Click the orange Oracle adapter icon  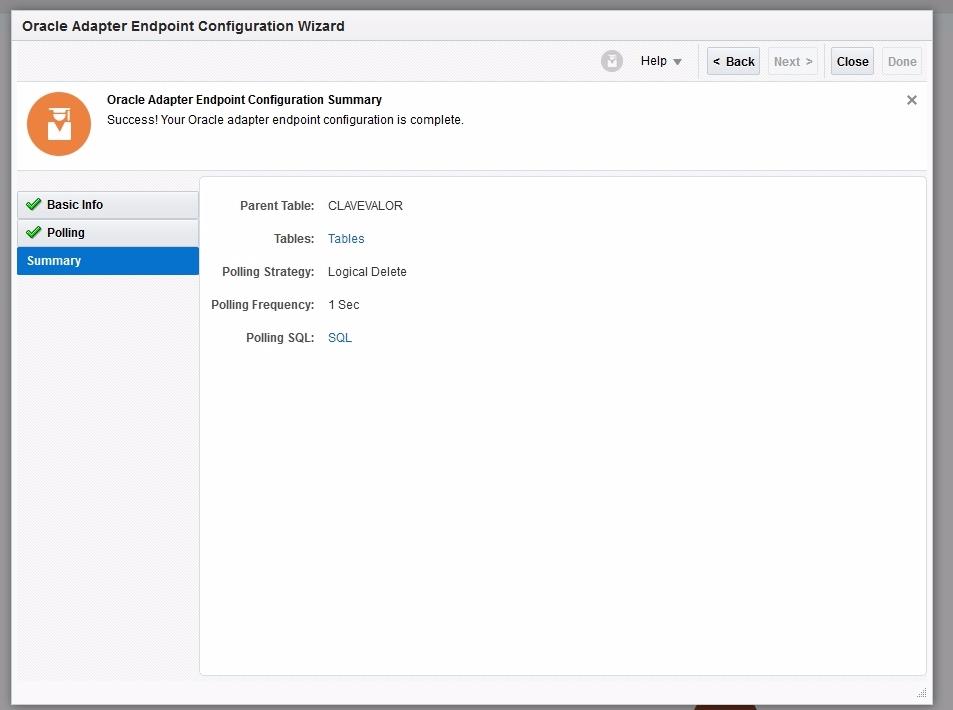[59, 124]
